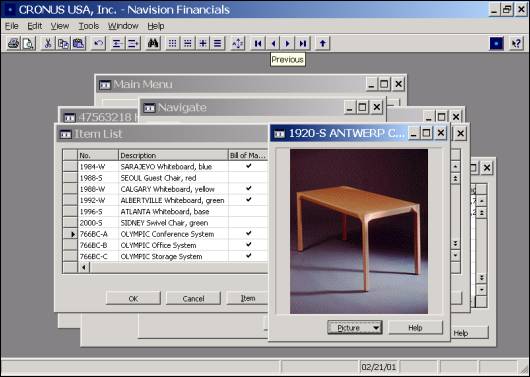Image resolution: width=530 pixels, height=377 pixels.
Task: Click the Undo arrow icon
Action: click(x=98, y=43)
